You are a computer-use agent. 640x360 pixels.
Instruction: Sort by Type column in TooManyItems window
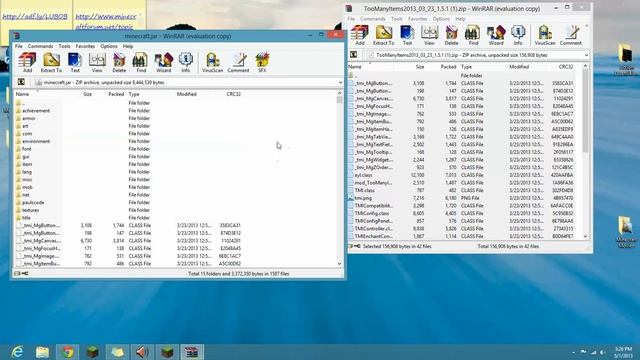[466, 67]
